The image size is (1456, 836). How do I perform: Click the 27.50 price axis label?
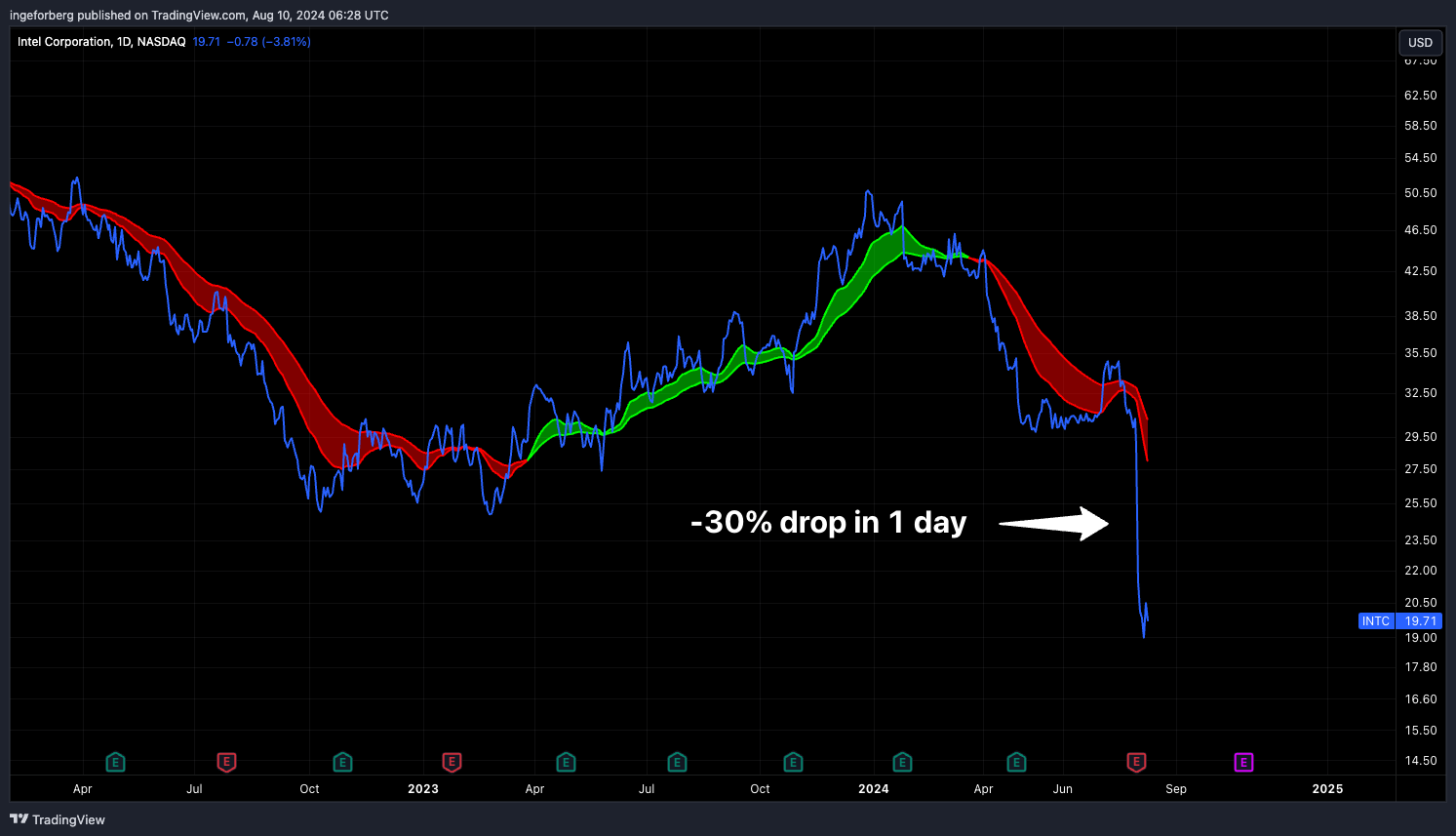pos(1421,469)
